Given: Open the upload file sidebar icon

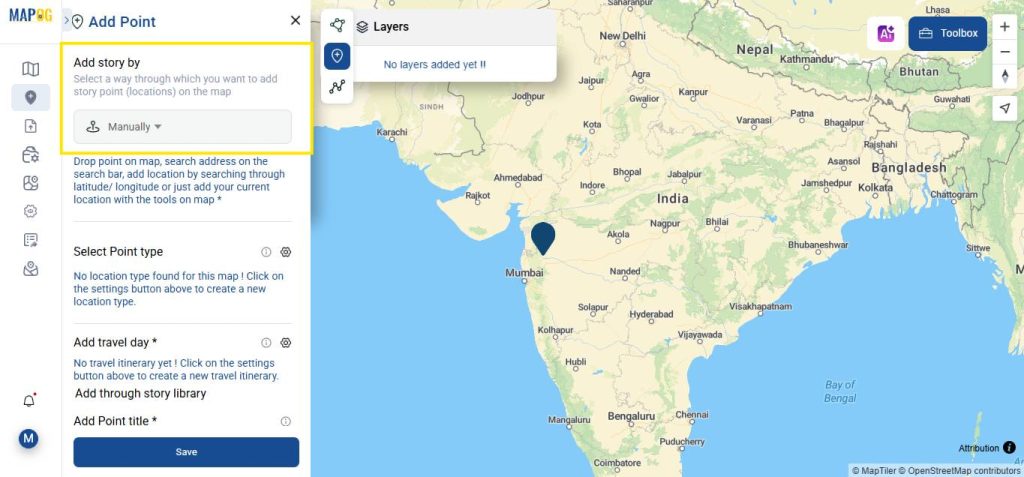Looking at the screenshot, I should coord(30,126).
